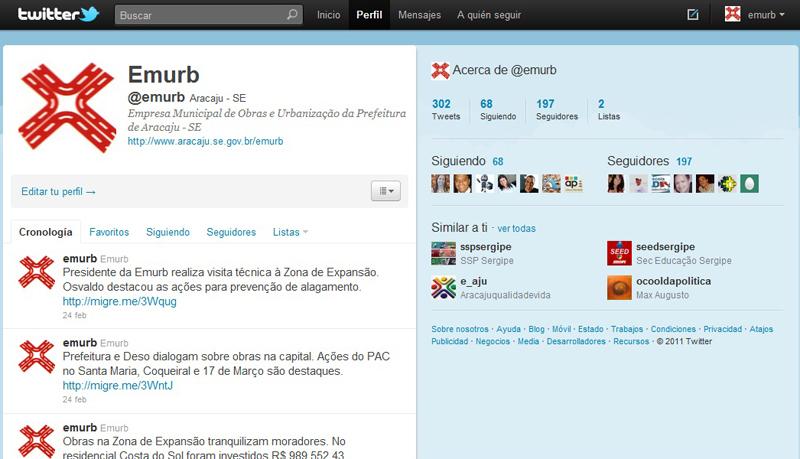This screenshot has height=459, width=800.
Task: Expand the list actions dropdown button
Action: pos(385,190)
